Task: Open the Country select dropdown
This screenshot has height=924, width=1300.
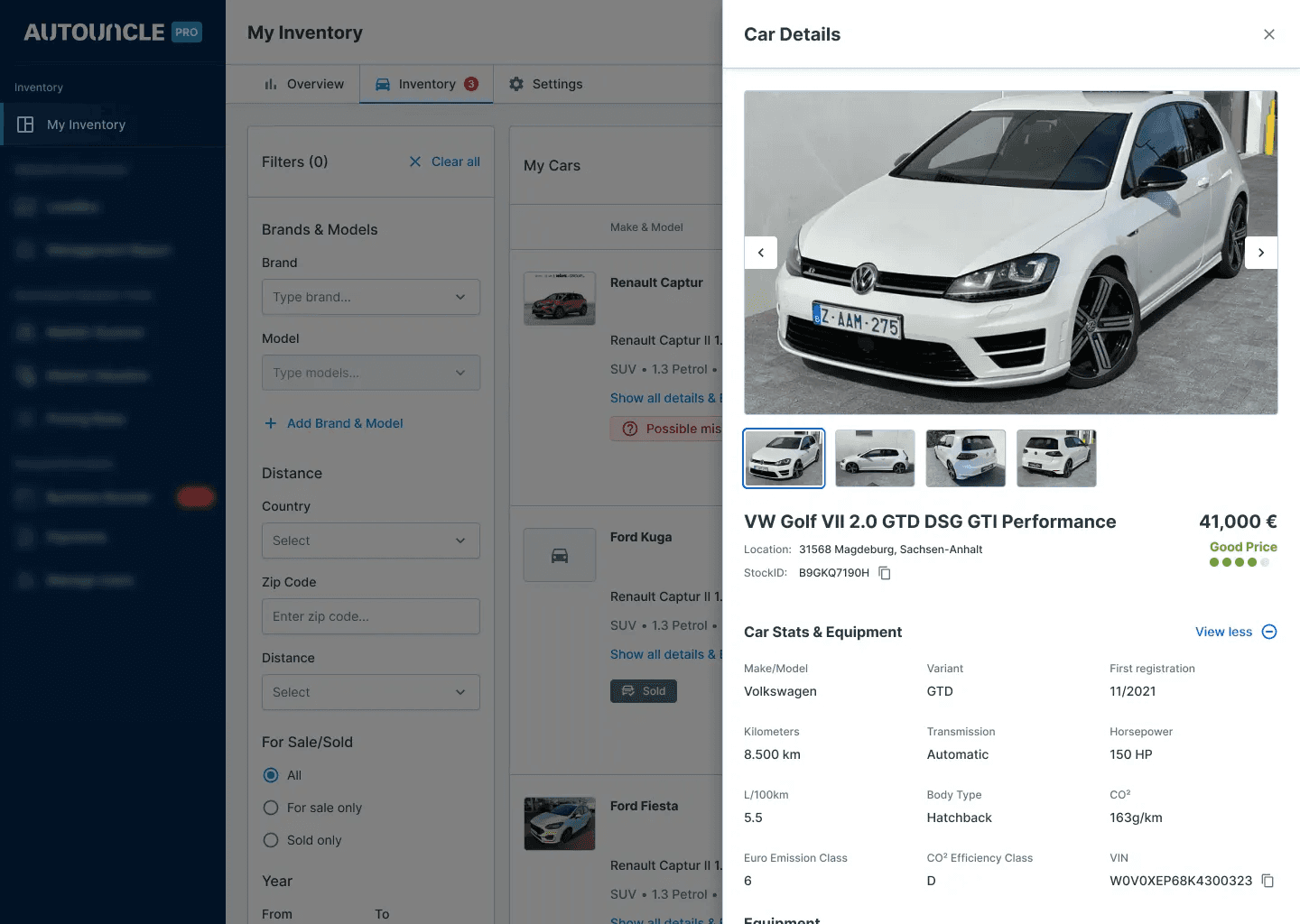Action: pos(371,541)
